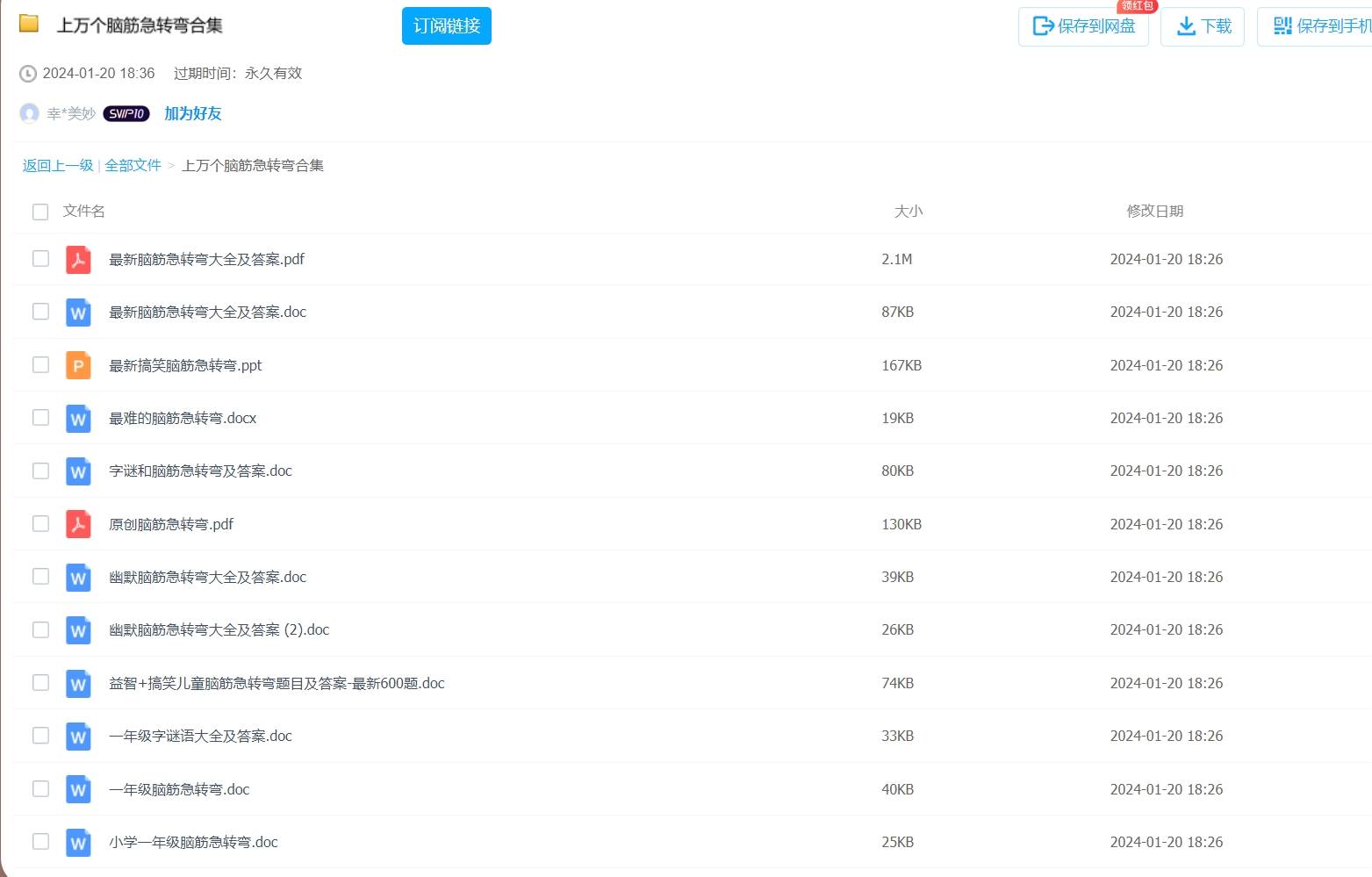
Task: Check the box for 一年级脑筋急转弯.doc
Action: point(40,788)
